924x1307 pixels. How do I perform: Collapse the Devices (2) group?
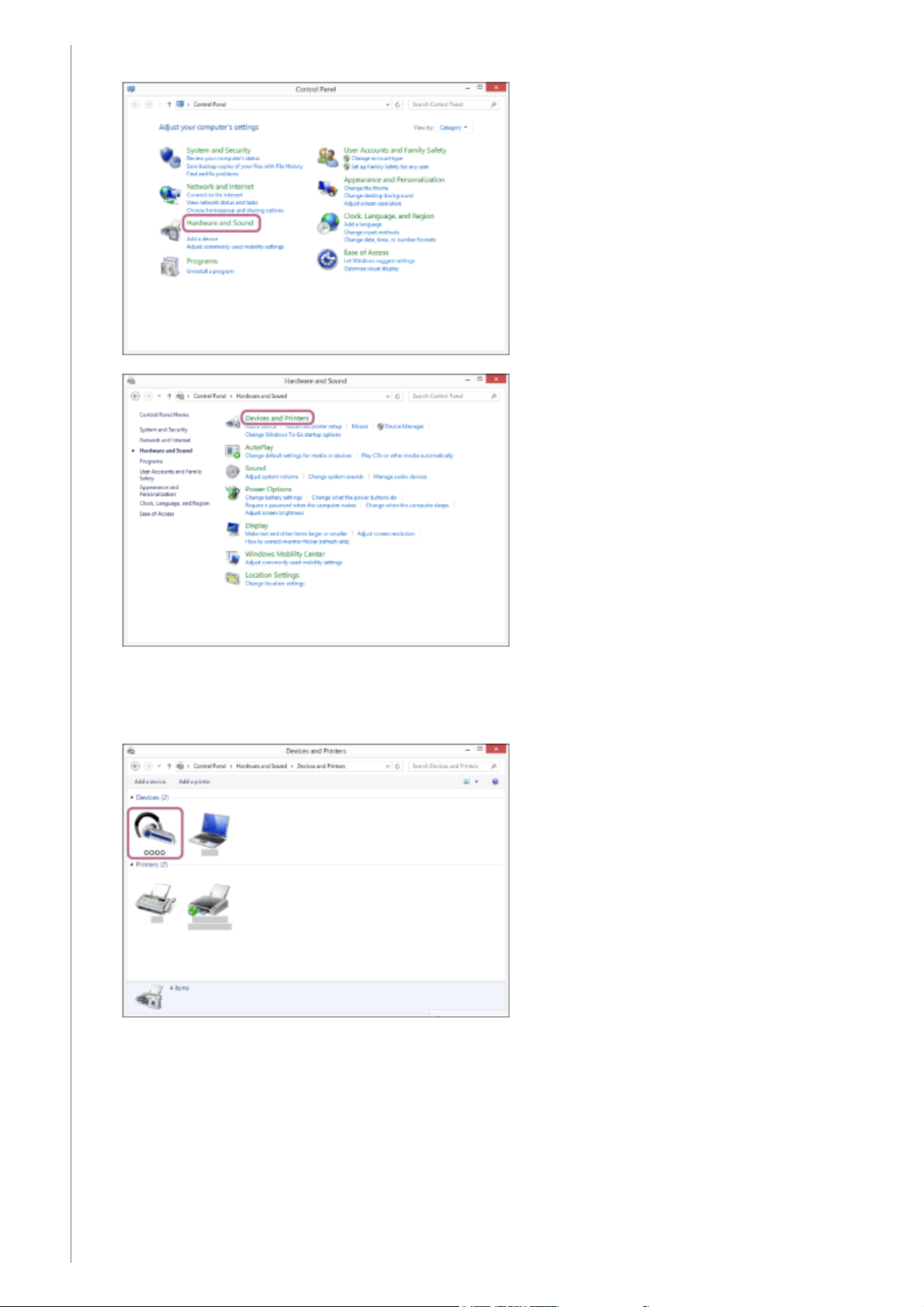131,797
